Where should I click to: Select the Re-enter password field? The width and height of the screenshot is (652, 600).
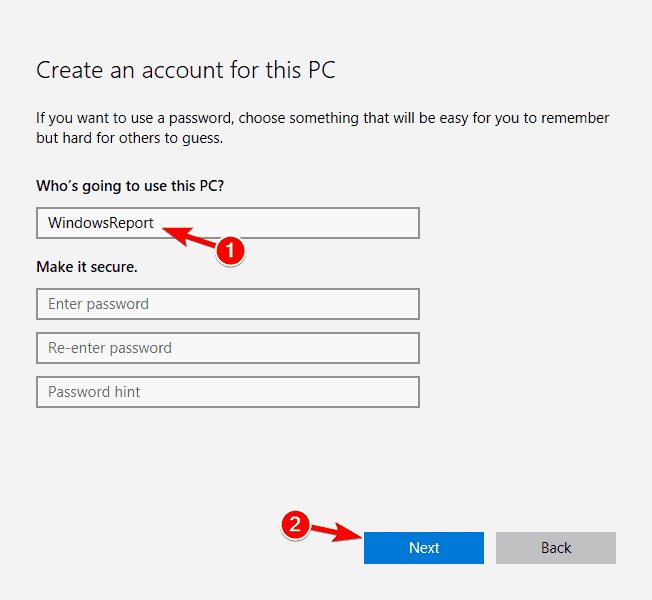pyautogui.click(x=228, y=348)
